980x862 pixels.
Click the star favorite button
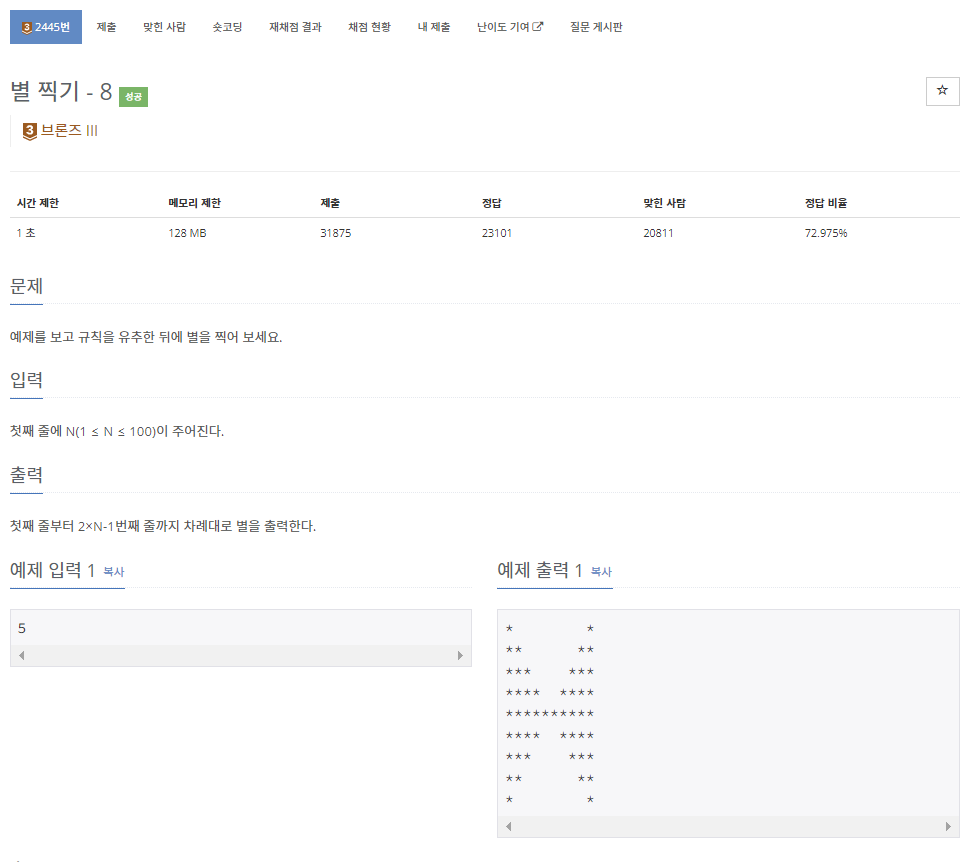[942, 91]
